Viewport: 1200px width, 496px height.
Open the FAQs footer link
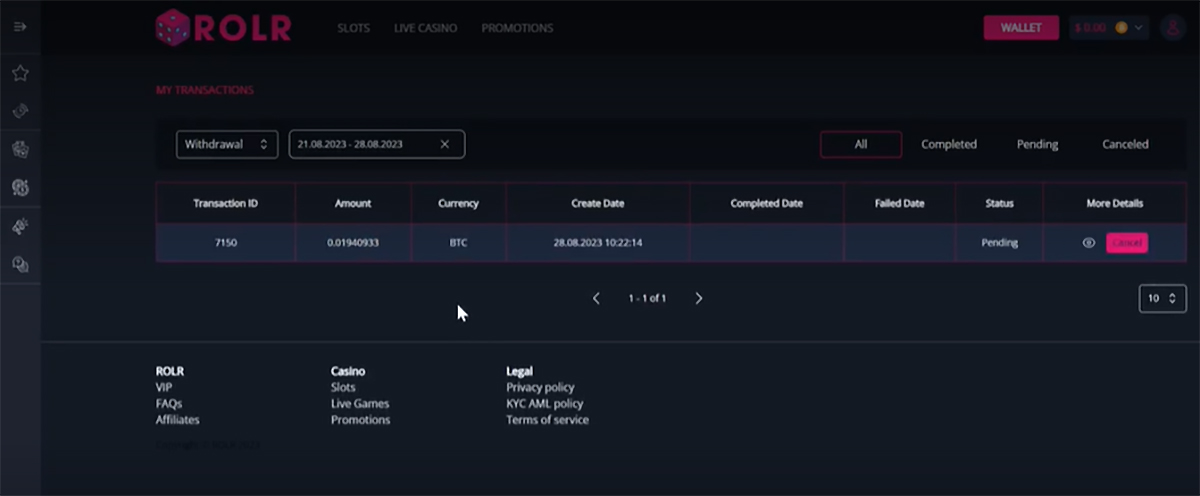[168, 404]
